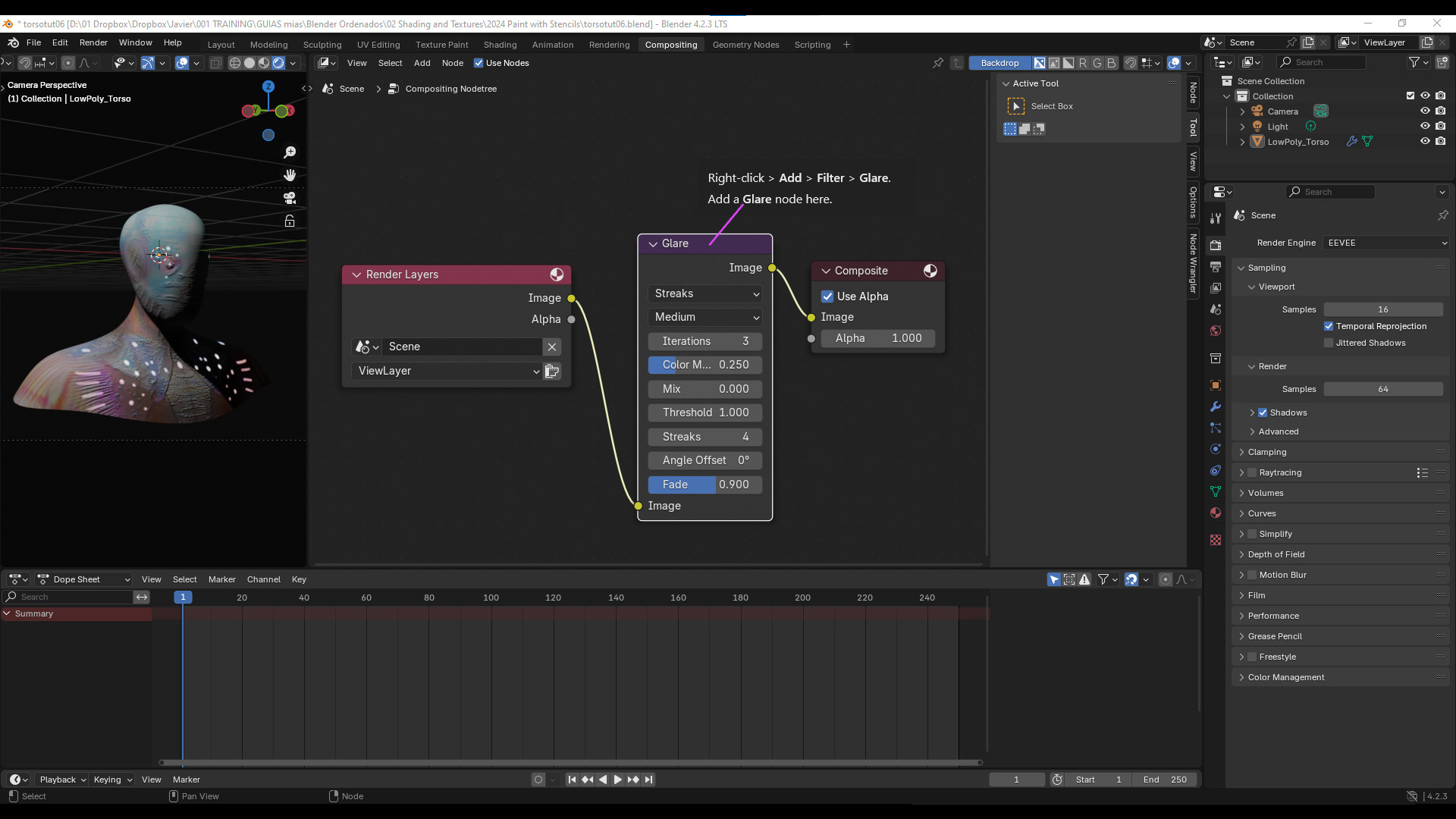Remove the Scene from the Render Layers node
1456x819 pixels.
[552, 347]
